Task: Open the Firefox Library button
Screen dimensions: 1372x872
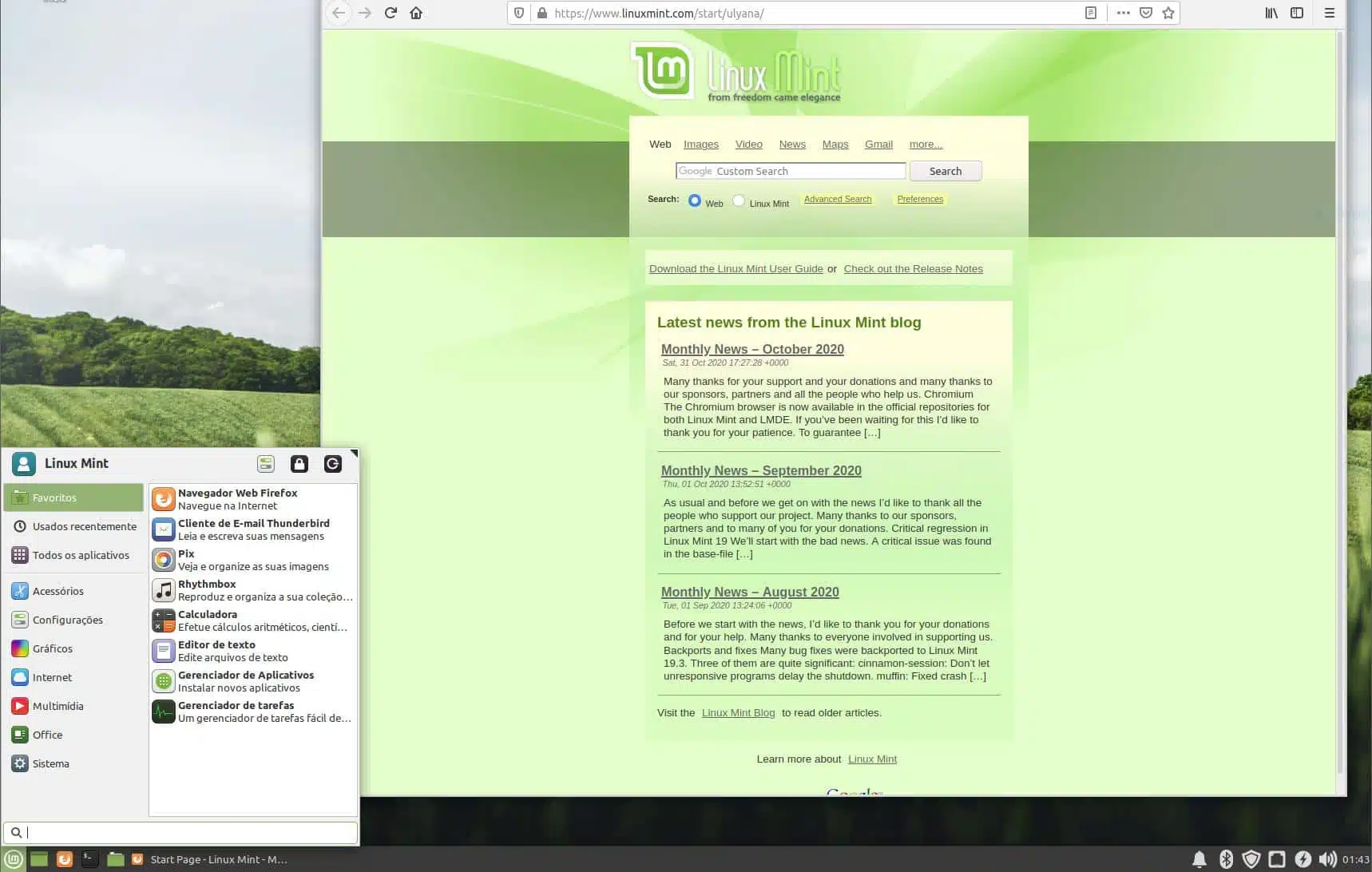Action: (x=1271, y=13)
